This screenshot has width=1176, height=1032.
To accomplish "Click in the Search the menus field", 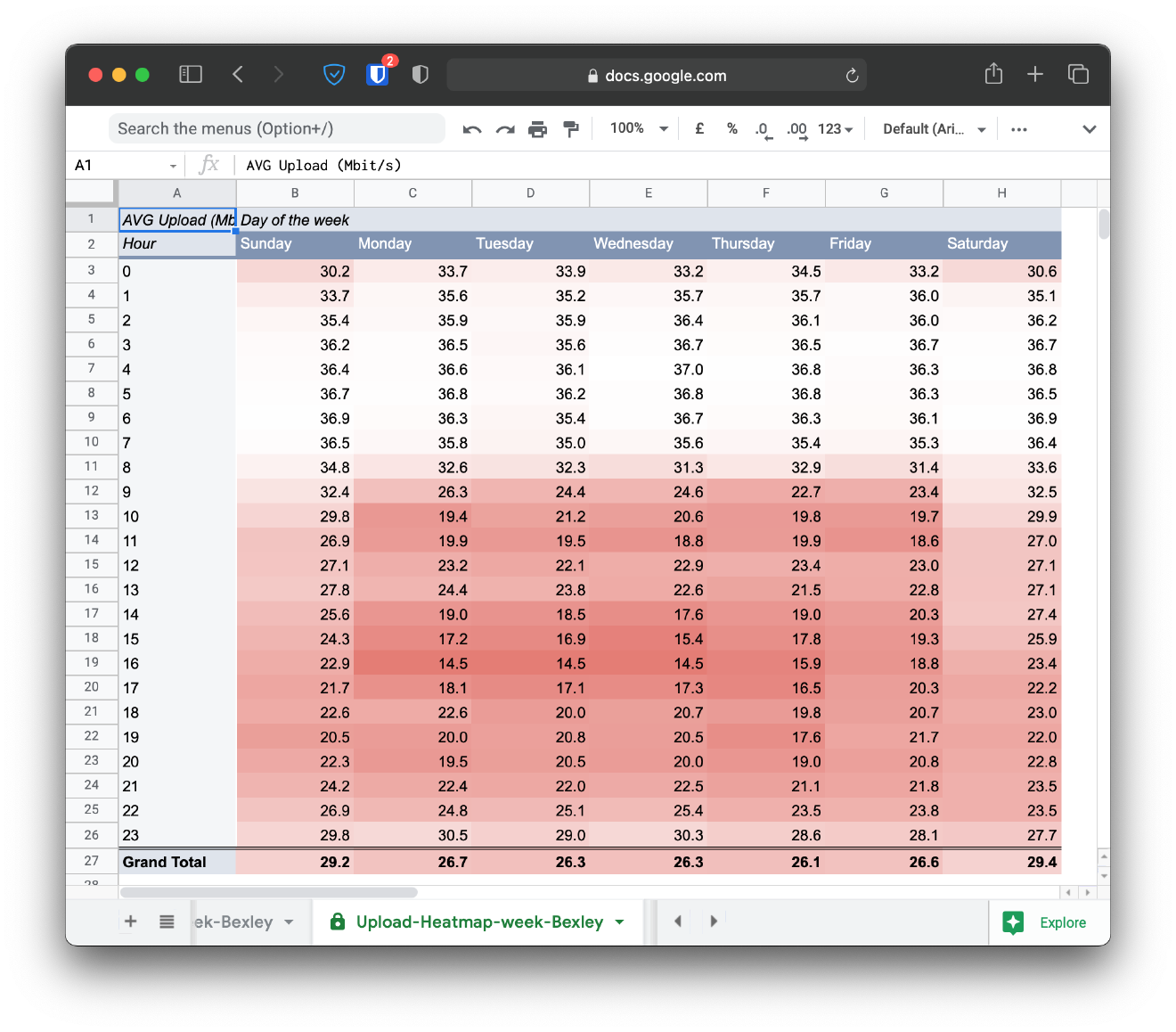I will [276, 128].
